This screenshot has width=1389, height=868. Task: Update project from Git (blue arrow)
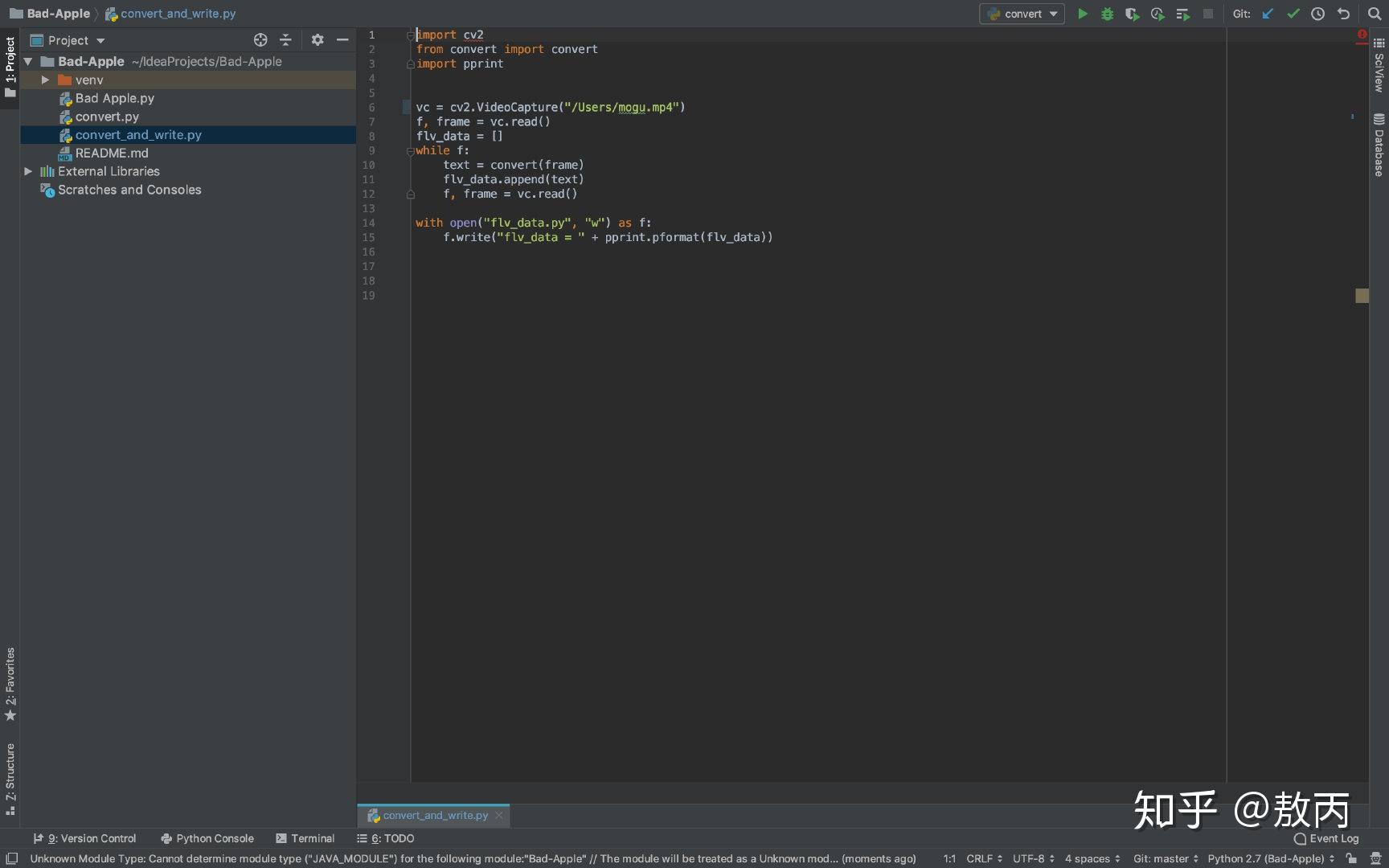tap(1268, 14)
